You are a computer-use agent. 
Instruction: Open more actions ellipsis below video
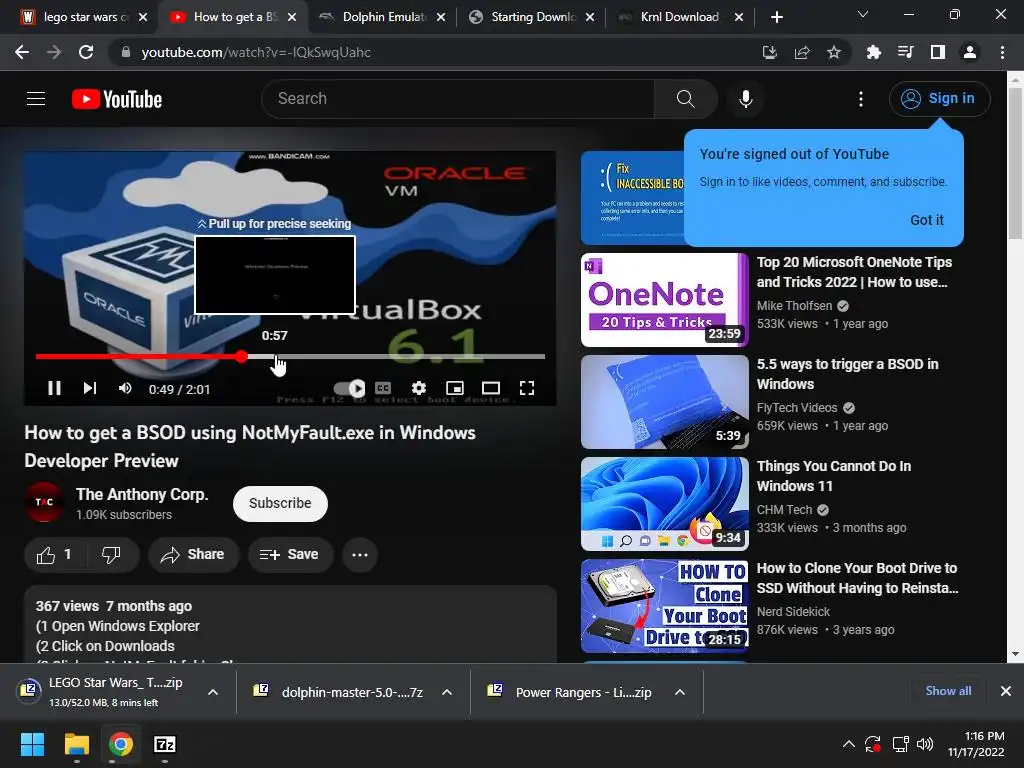coord(360,555)
